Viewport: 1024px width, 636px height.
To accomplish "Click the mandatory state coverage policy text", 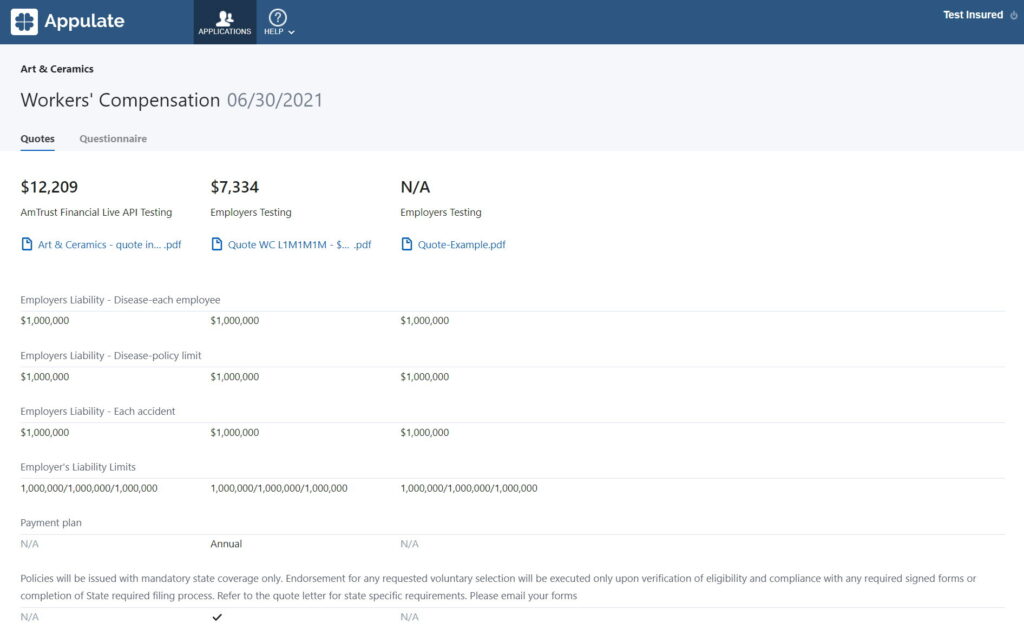I will [x=498, y=586].
